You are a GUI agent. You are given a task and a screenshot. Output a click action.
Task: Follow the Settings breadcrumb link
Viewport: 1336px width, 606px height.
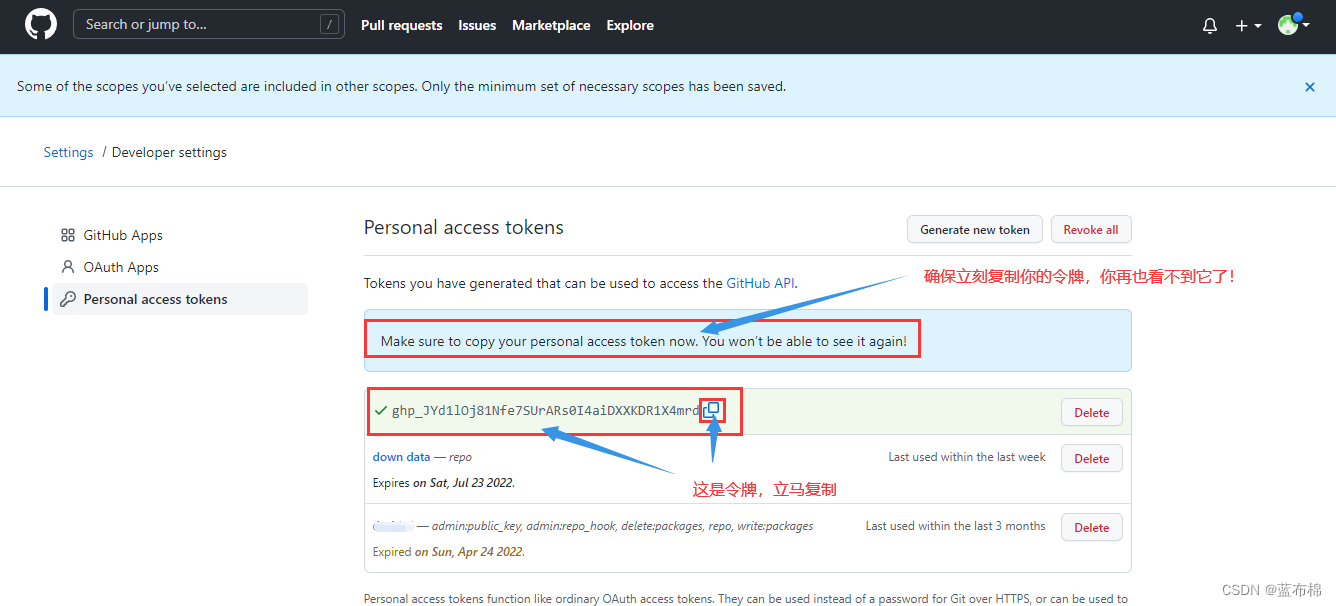(68, 152)
